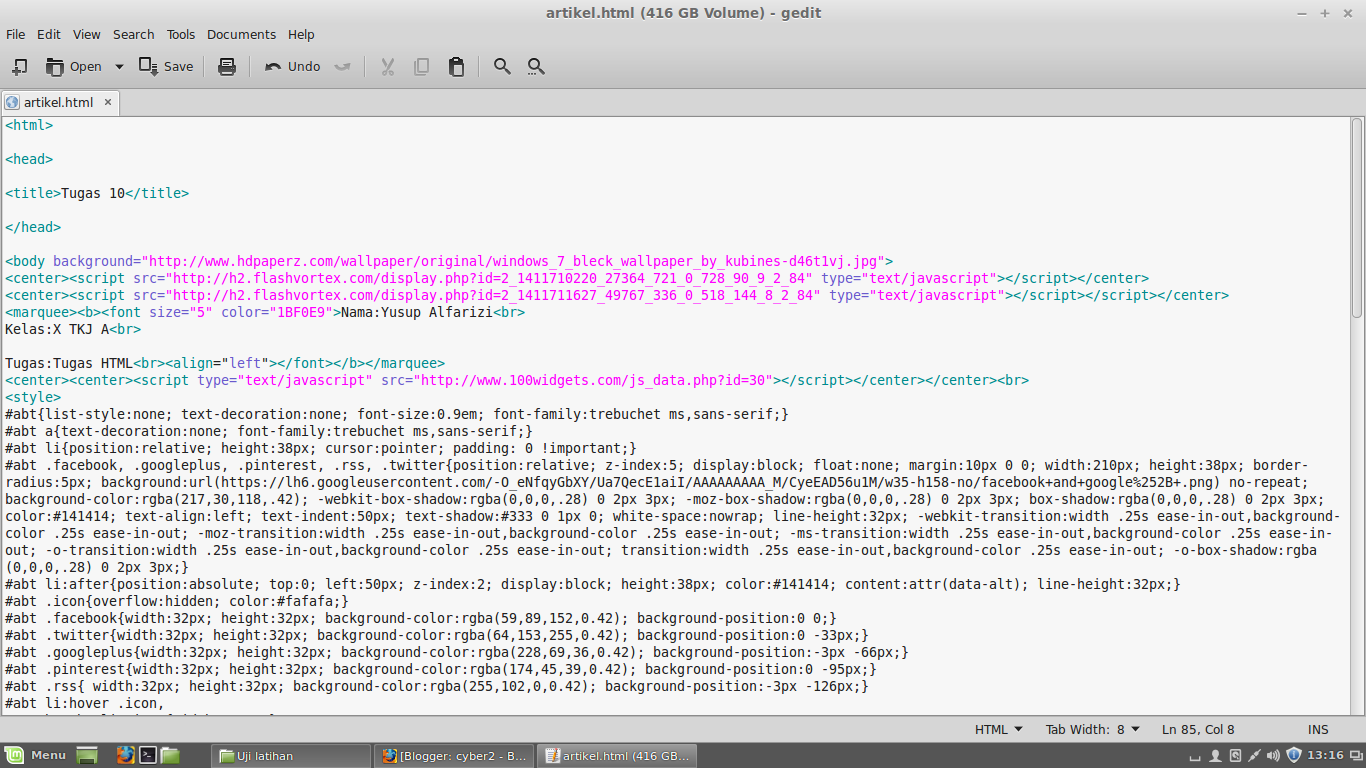The height and width of the screenshot is (768, 1366).
Task: Paste from the clipboard
Action: pos(456,66)
